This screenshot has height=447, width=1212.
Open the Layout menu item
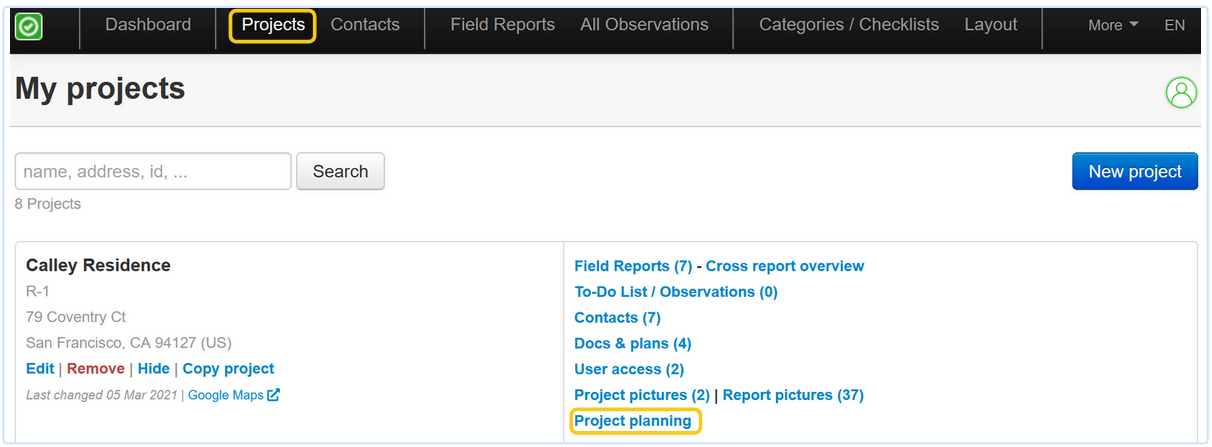990,25
